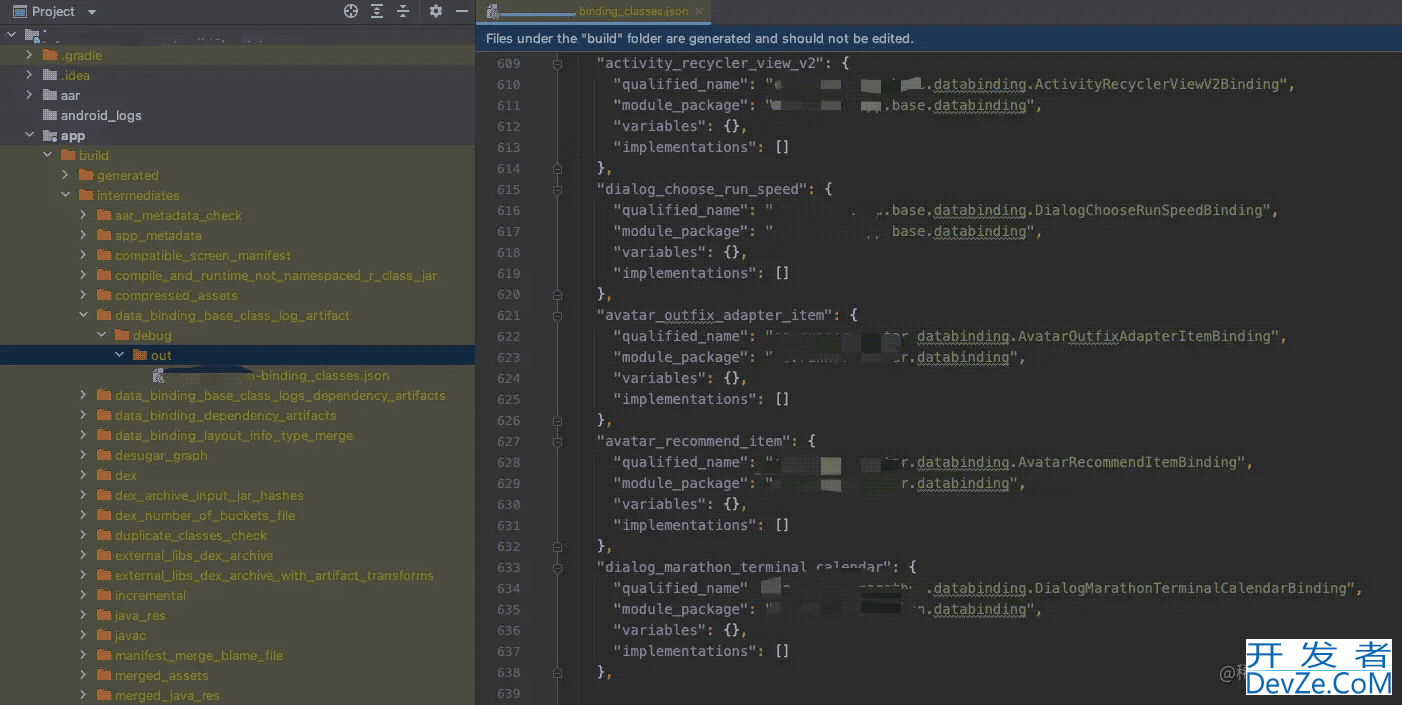Viewport: 1402px width, 705px height.
Task: Collapse the intermediates folder chevron
Action: click(66, 195)
